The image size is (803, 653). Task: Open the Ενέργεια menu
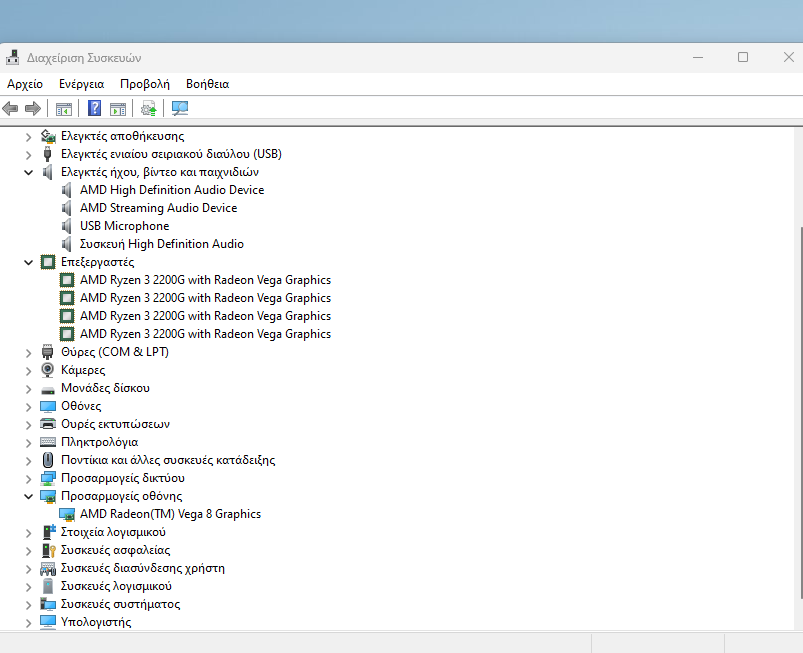pos(81,84)
